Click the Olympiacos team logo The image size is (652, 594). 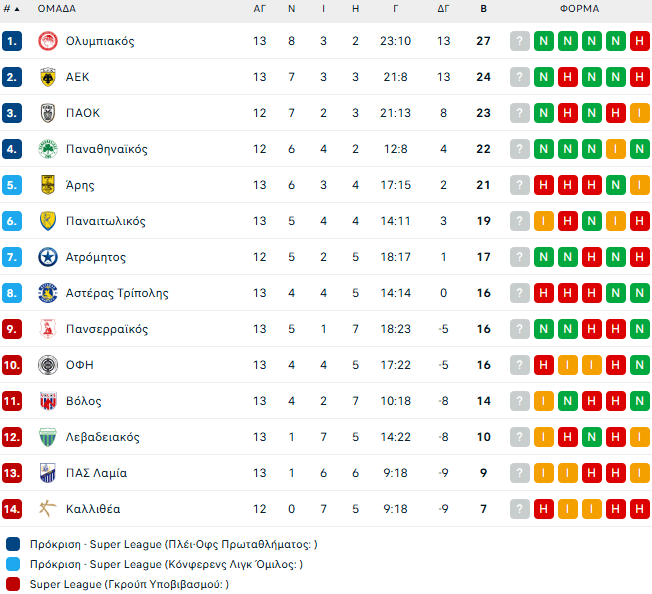click(47, 41)
